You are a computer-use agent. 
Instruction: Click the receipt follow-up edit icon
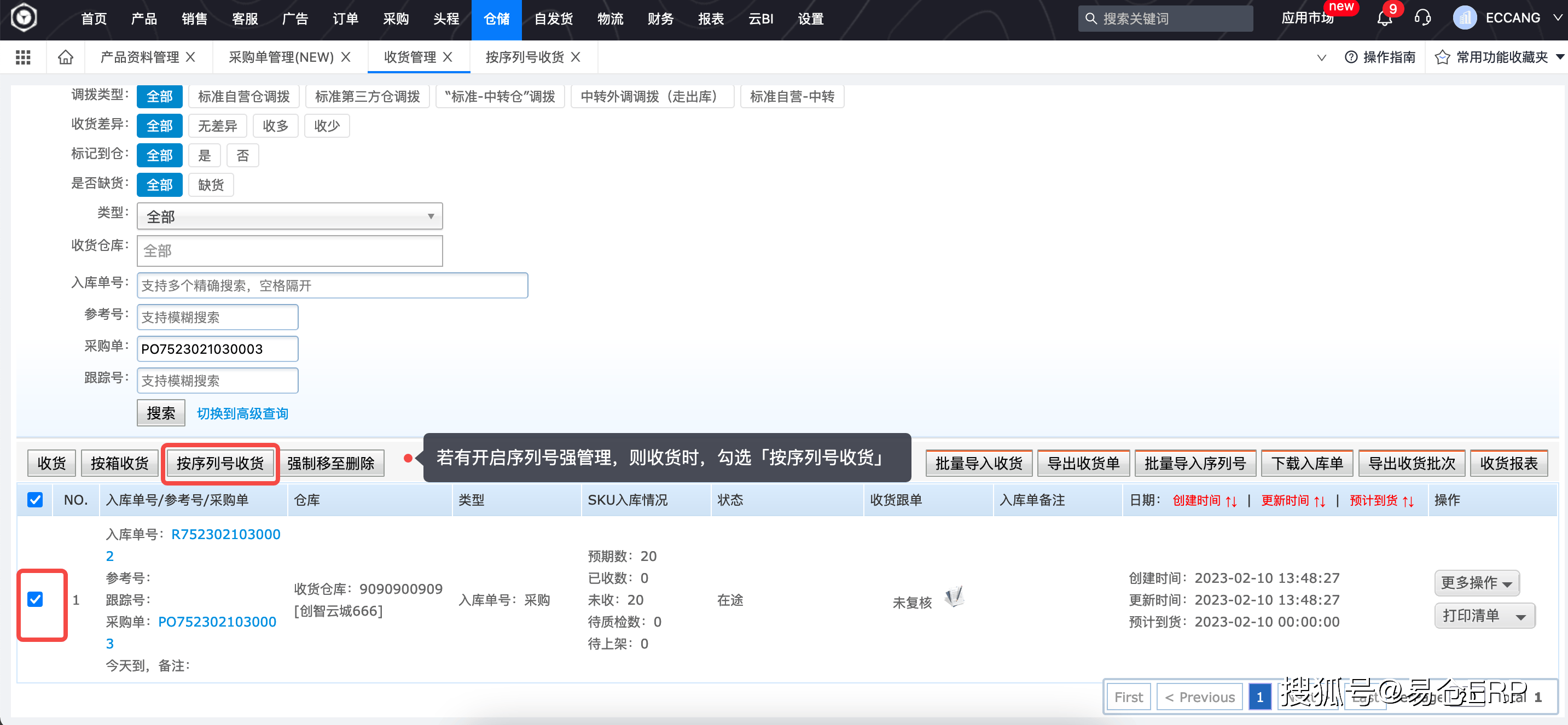(x=954, y=597)
